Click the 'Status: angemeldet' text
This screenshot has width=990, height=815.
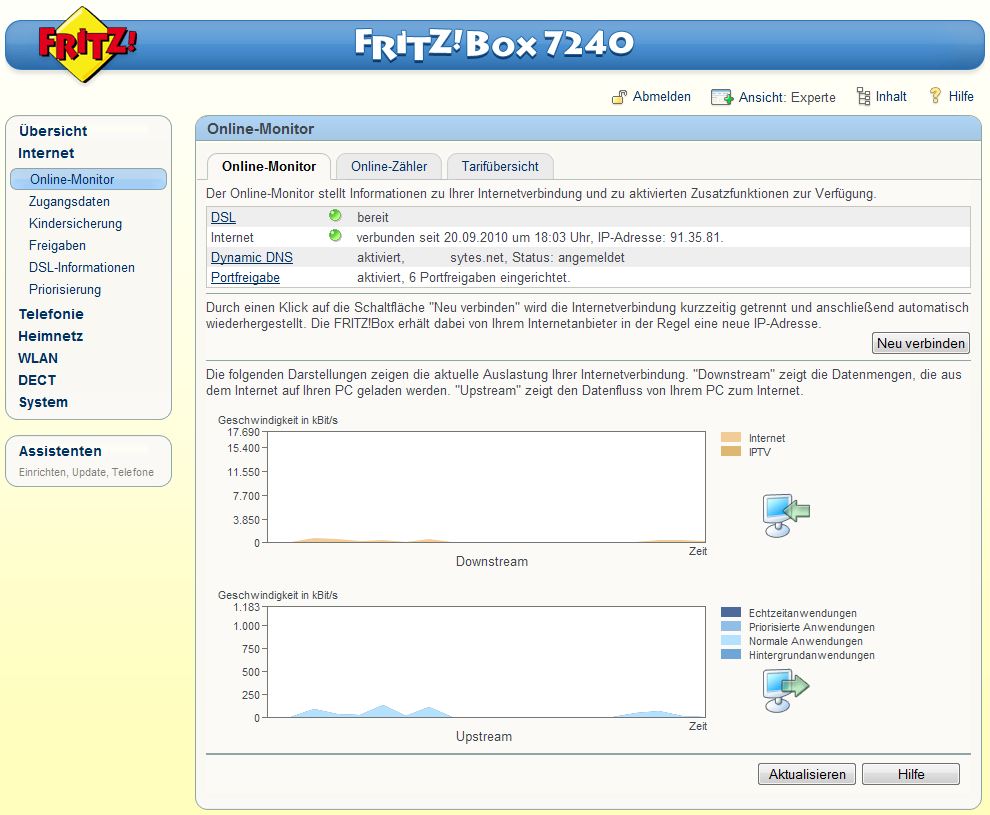(568, 258)
